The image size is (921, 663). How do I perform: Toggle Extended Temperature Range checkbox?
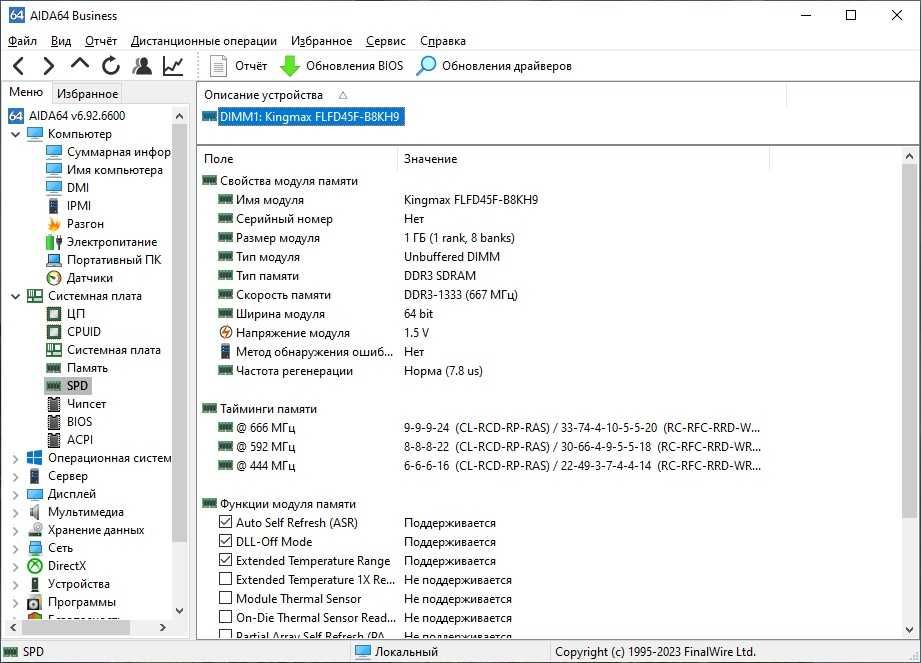[225, 560]
